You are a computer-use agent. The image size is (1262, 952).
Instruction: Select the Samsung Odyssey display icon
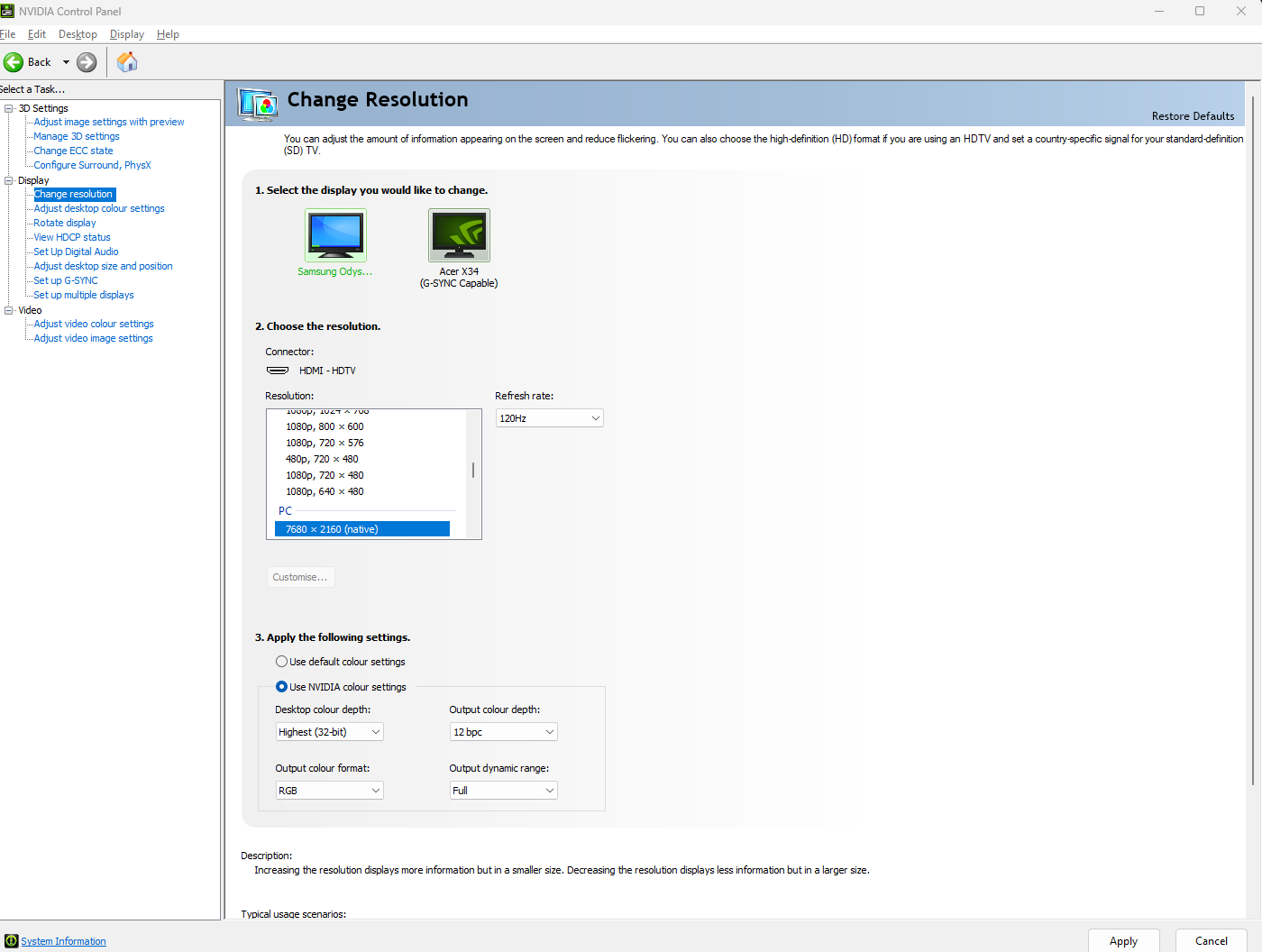335,235
